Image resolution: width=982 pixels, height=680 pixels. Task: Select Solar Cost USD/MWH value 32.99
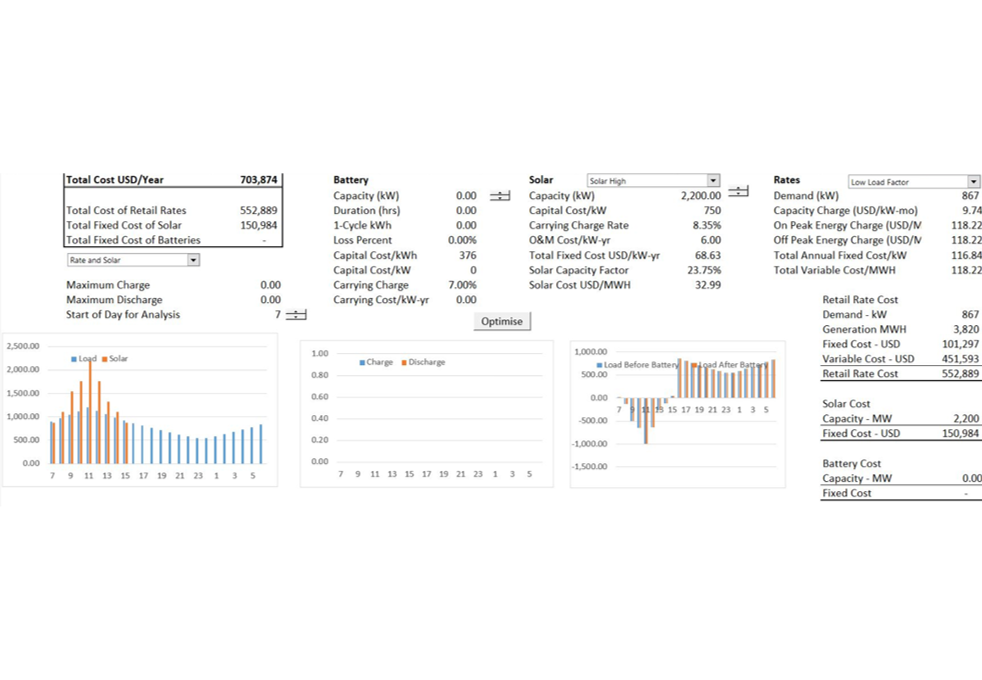coord(708,285)
